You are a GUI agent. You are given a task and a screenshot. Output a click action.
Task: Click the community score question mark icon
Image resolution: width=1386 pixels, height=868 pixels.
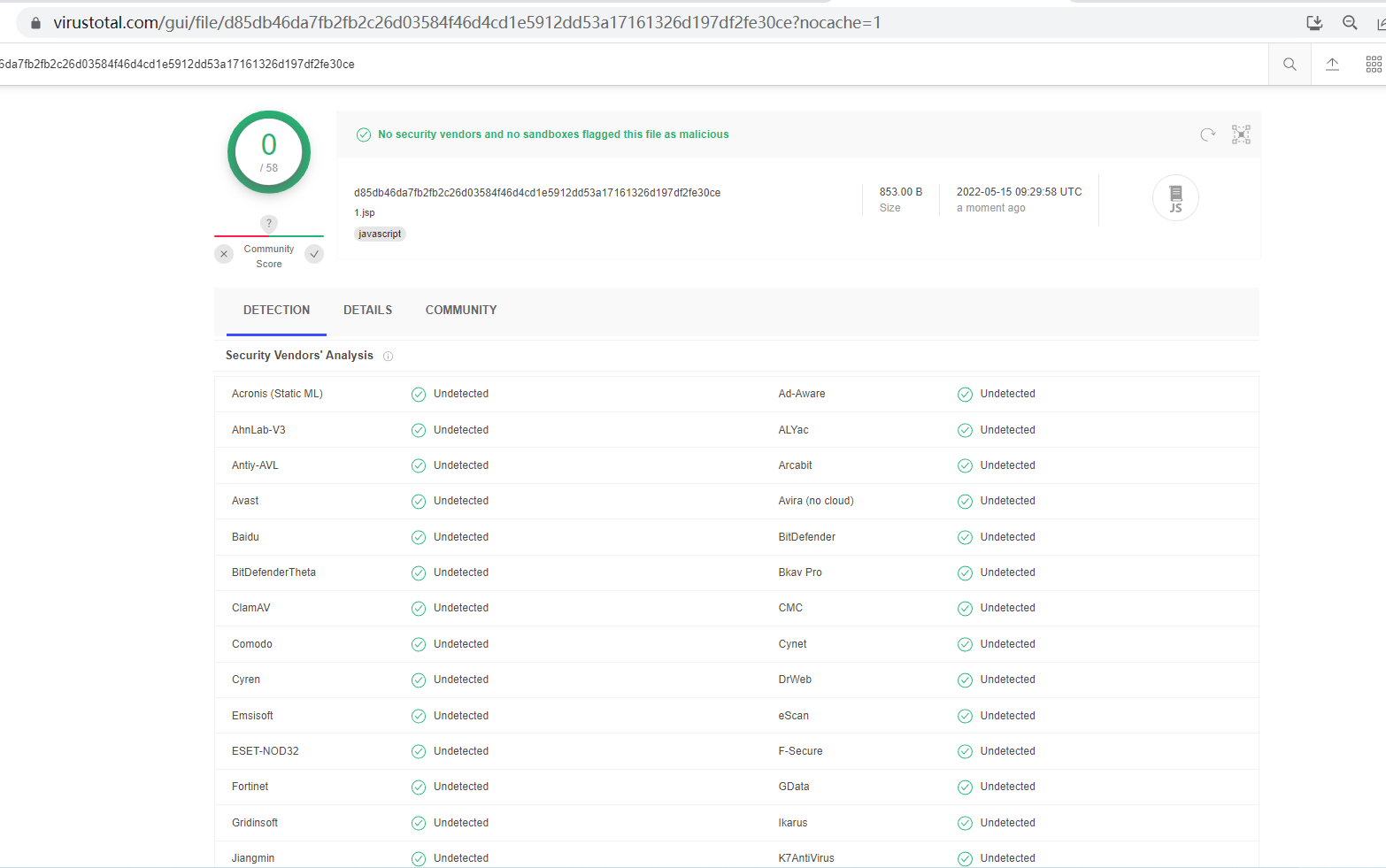coord(269,223)
